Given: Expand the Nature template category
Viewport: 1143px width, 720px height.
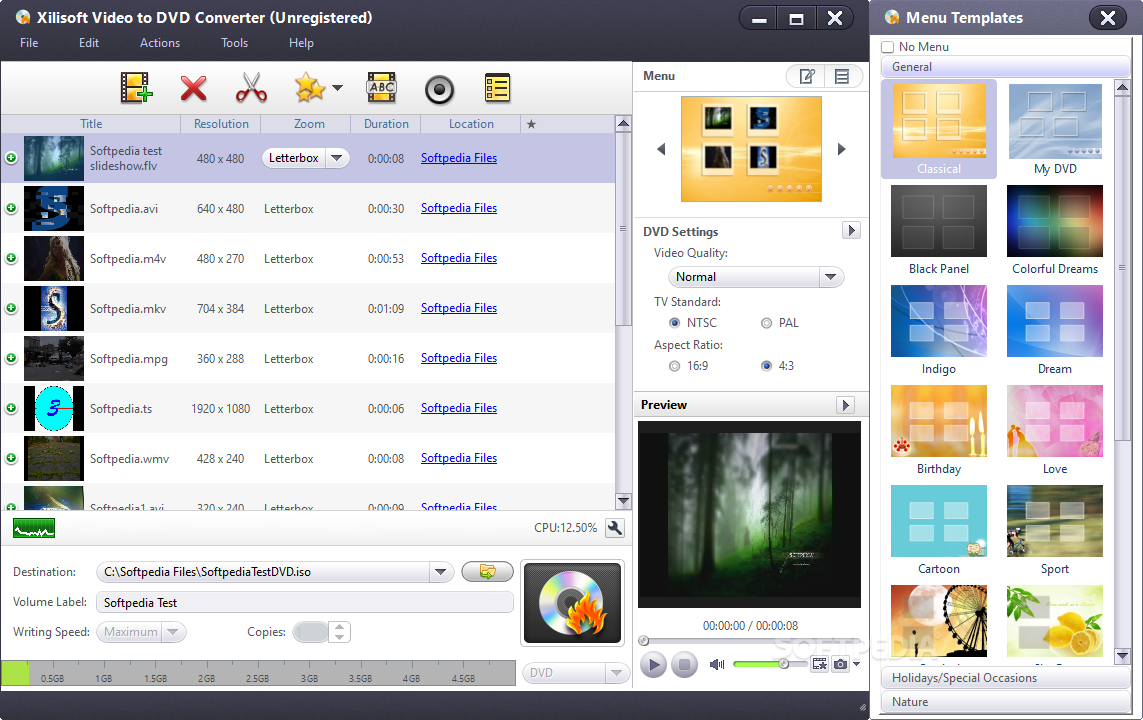Looking at the screenshot, I should [1005, 702].
